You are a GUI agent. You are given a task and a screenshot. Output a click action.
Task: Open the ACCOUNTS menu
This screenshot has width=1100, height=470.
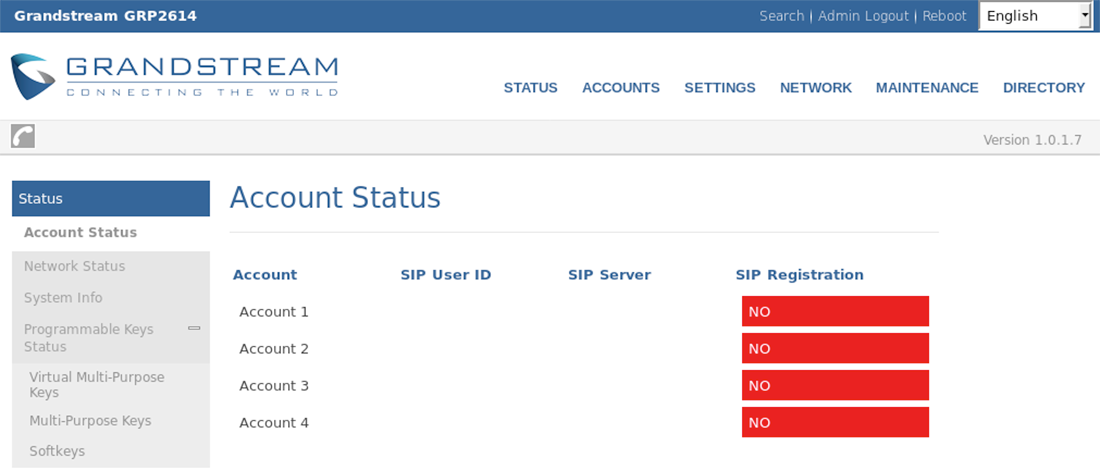621,88
